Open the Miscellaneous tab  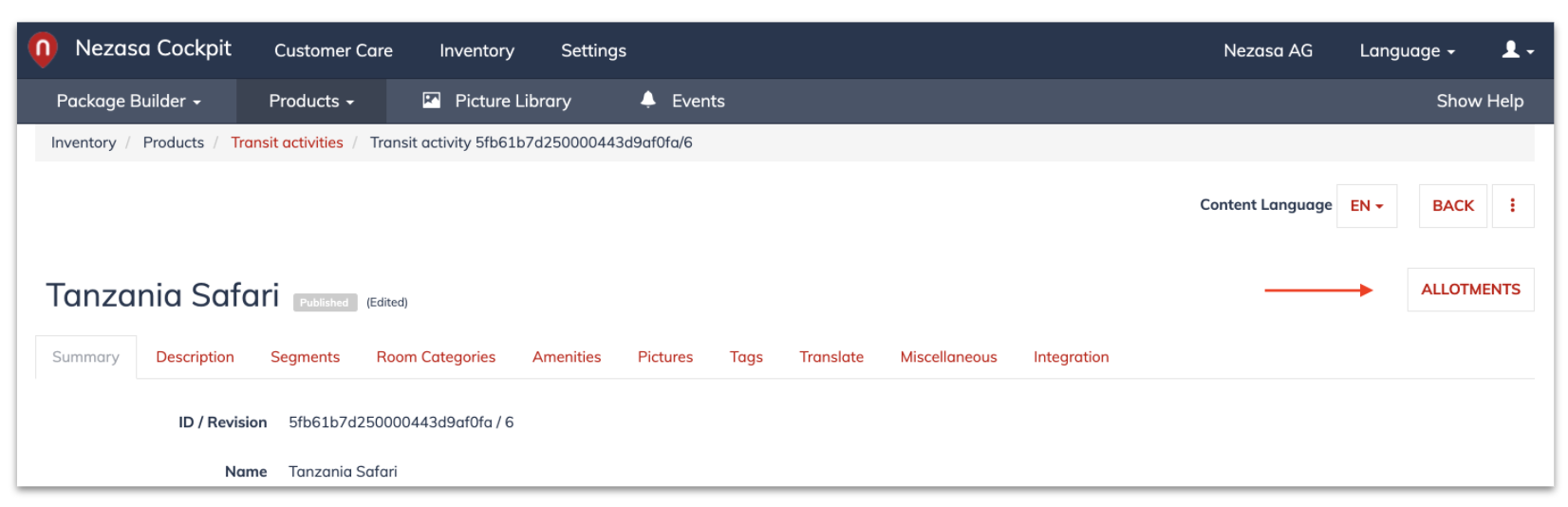click(x=948, y=357)
